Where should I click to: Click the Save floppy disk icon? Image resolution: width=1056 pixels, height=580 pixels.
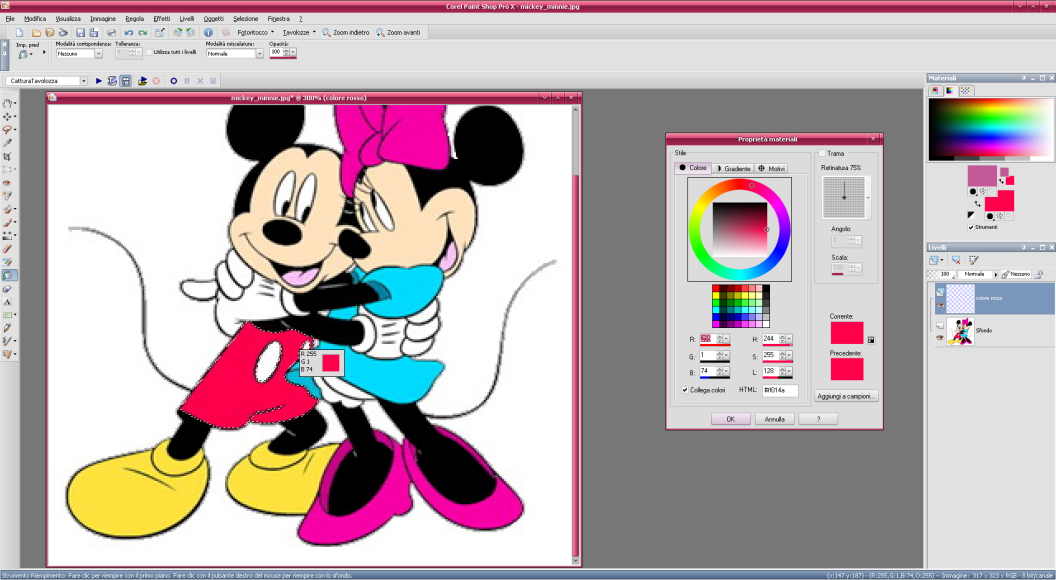coord(80,32)
